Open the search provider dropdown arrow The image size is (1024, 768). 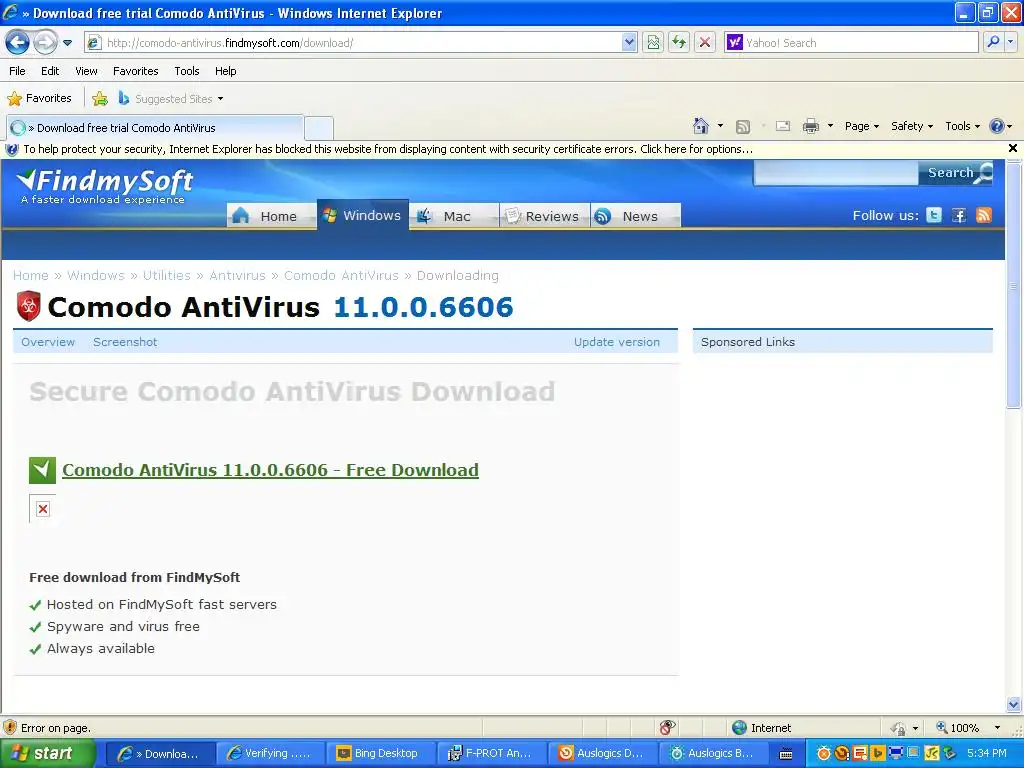click(1010, 42)
